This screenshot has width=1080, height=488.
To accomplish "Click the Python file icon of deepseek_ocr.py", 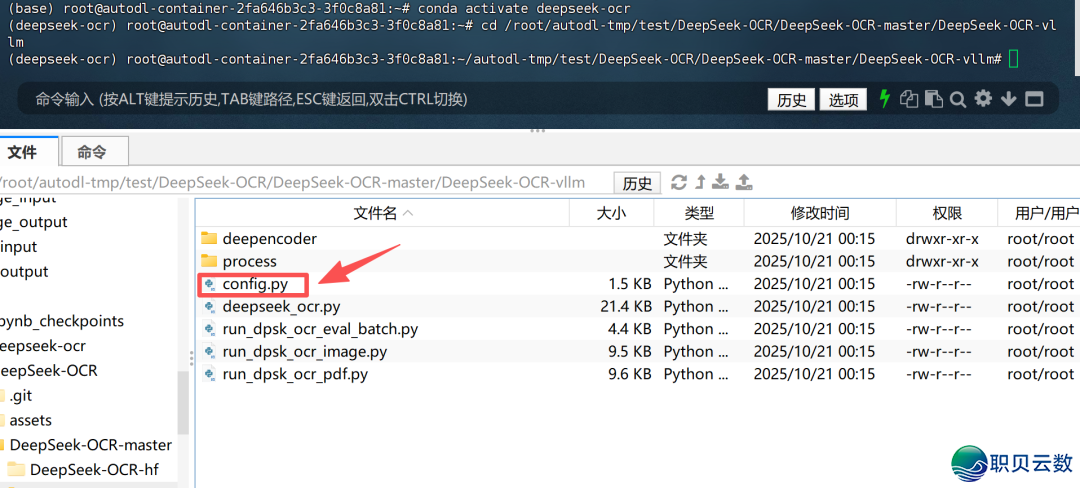I will click(x=209, y=306).
